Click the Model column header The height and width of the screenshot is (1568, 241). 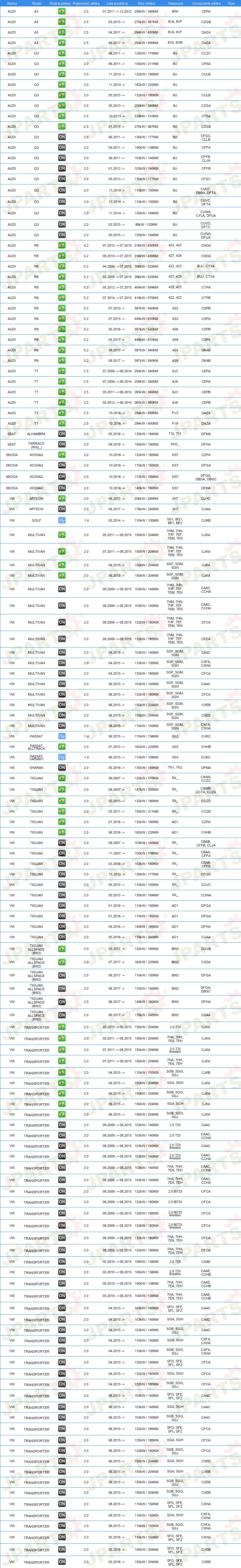coord(36,3)
